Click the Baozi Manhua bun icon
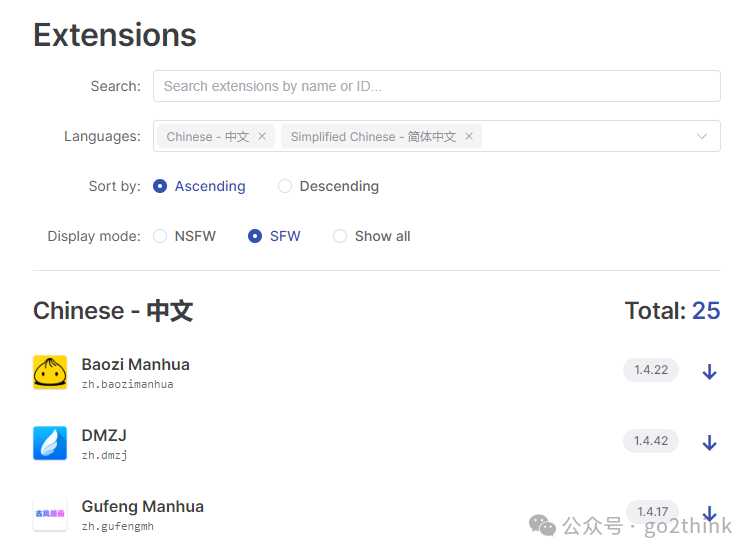756x556 pixels. click(x=50, y=372)
